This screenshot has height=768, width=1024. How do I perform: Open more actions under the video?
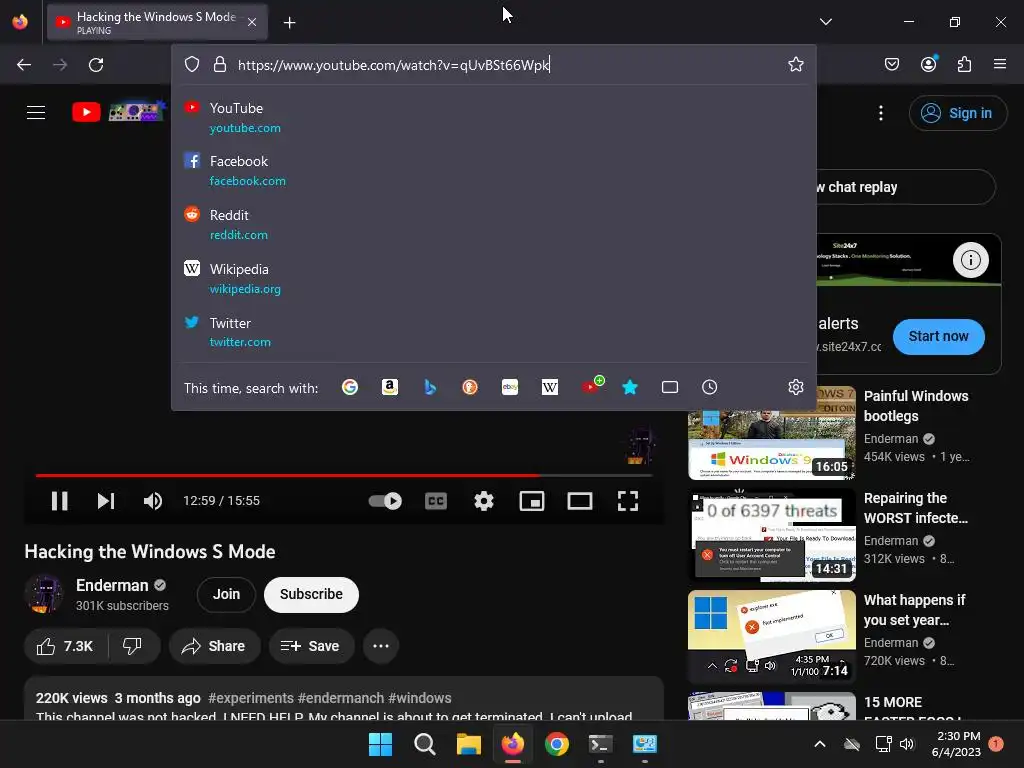pyautogui.click(x=381, y=646)
